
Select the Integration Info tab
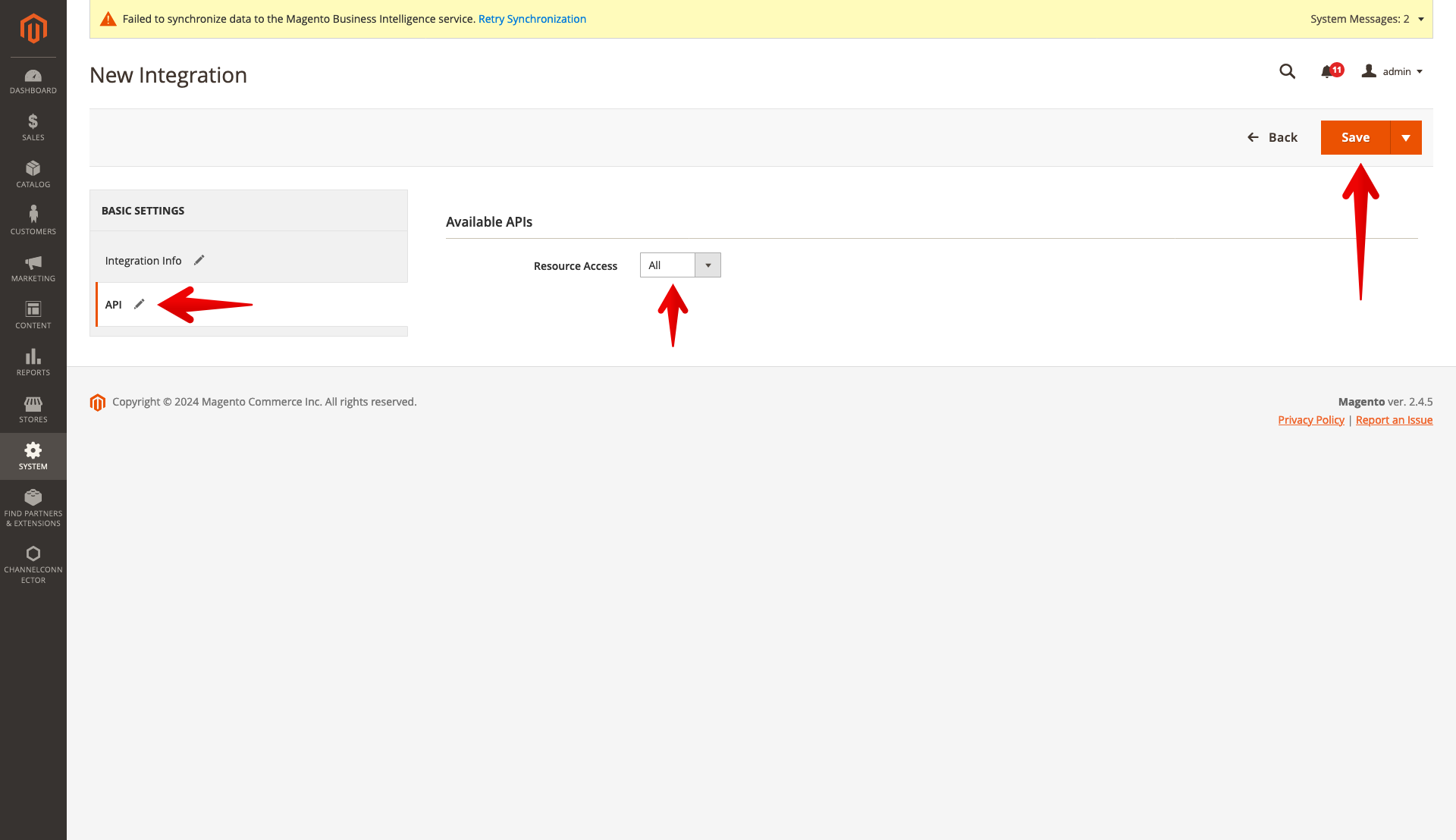click(249, 261)
